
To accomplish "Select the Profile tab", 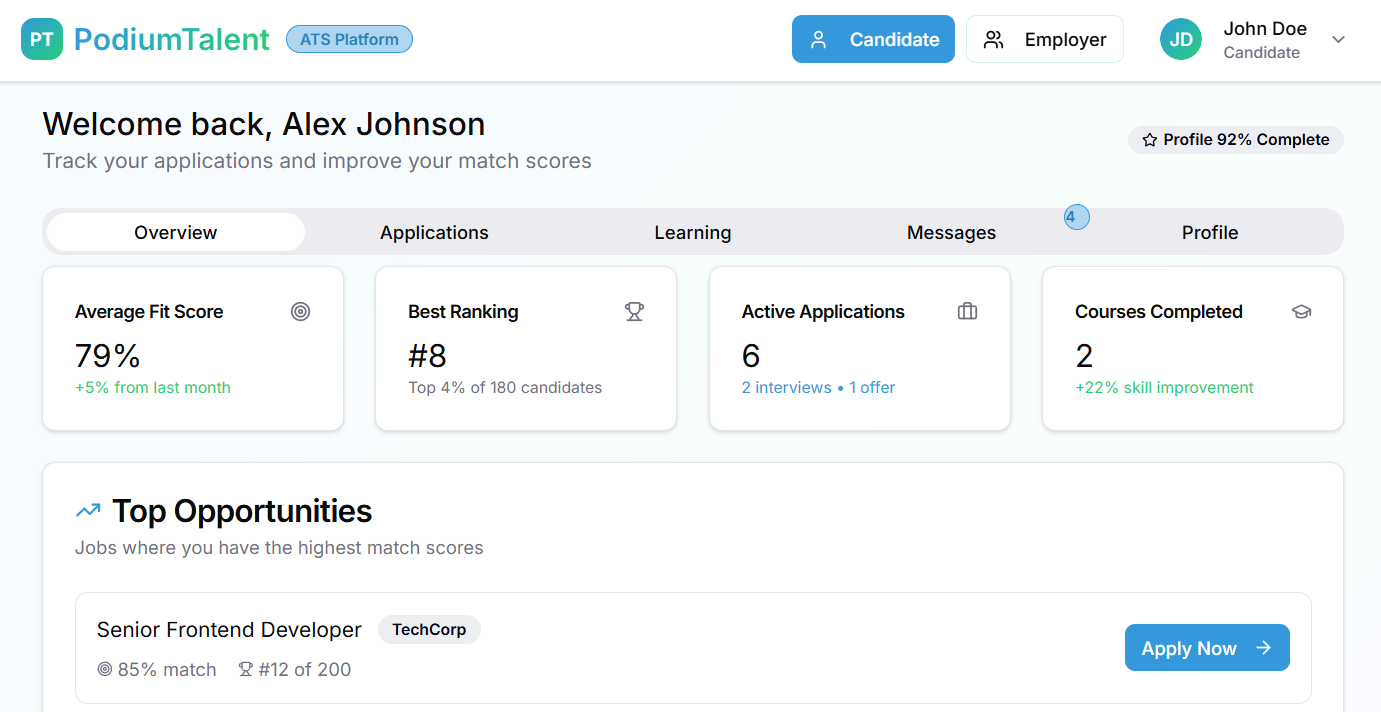I will 1209,232.
